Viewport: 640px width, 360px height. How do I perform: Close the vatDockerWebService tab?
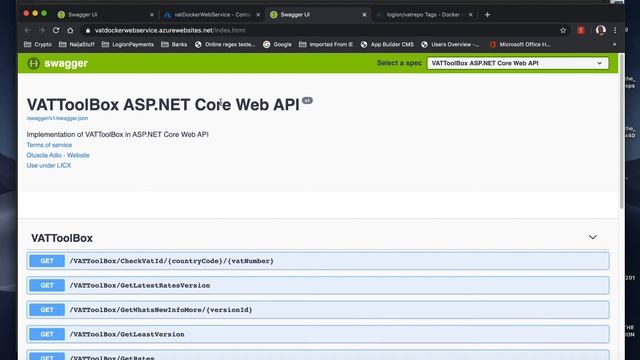[258, 15]
